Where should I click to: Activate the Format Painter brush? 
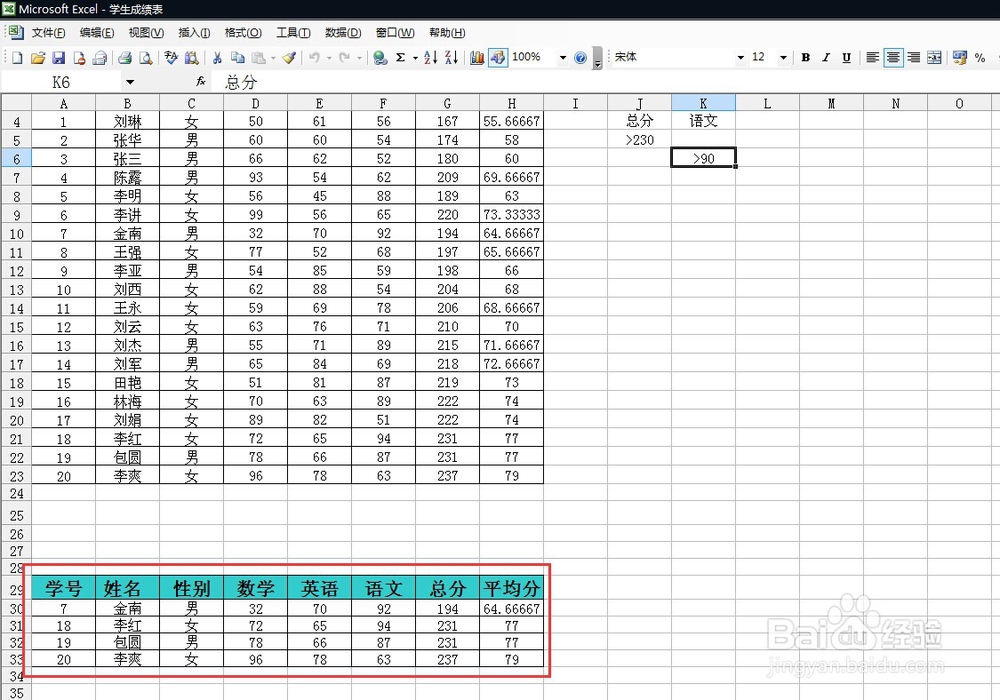289,58
